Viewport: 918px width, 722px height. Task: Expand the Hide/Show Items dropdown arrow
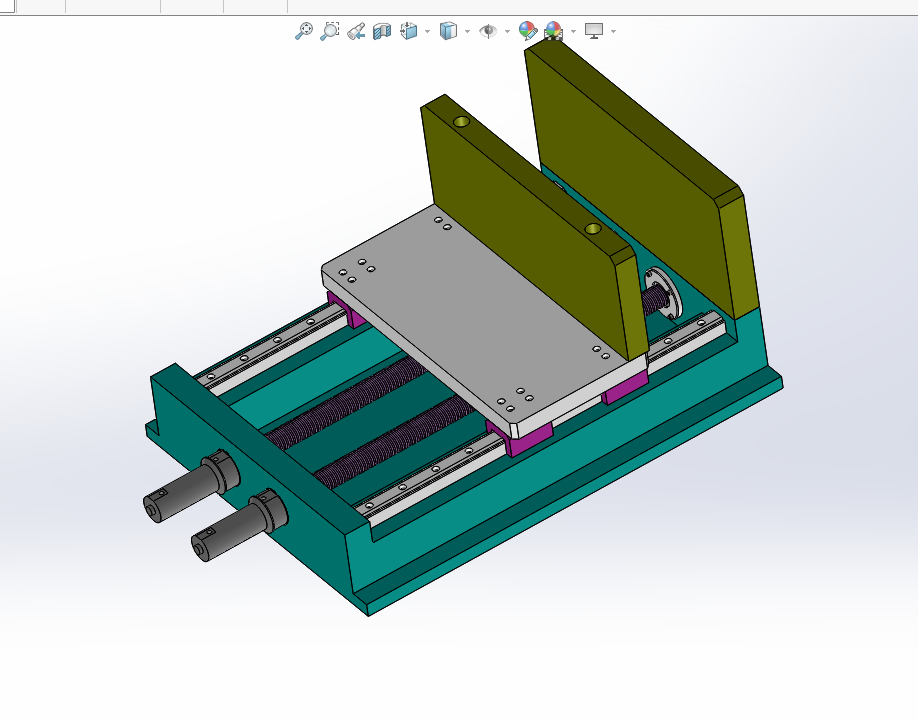tap(507, 31)
